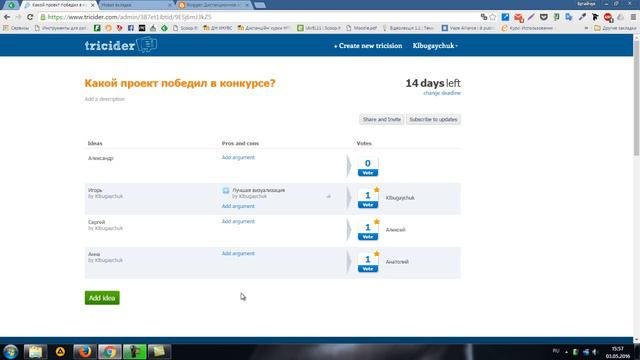Click the black cursor extension icon
Image resolution: width=640 pixels, height=360 pixels.
595,17
